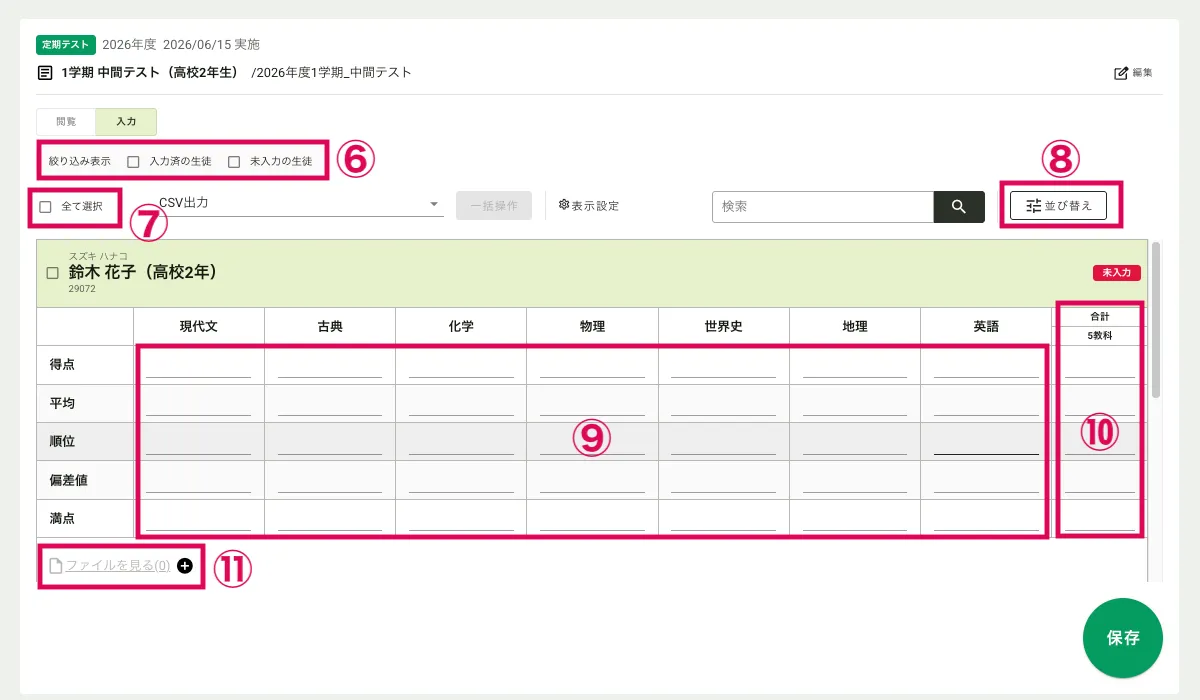This screenshot has height=700, width=1200.
Task: Click the document icon beside test title
Action: (45, 73)
